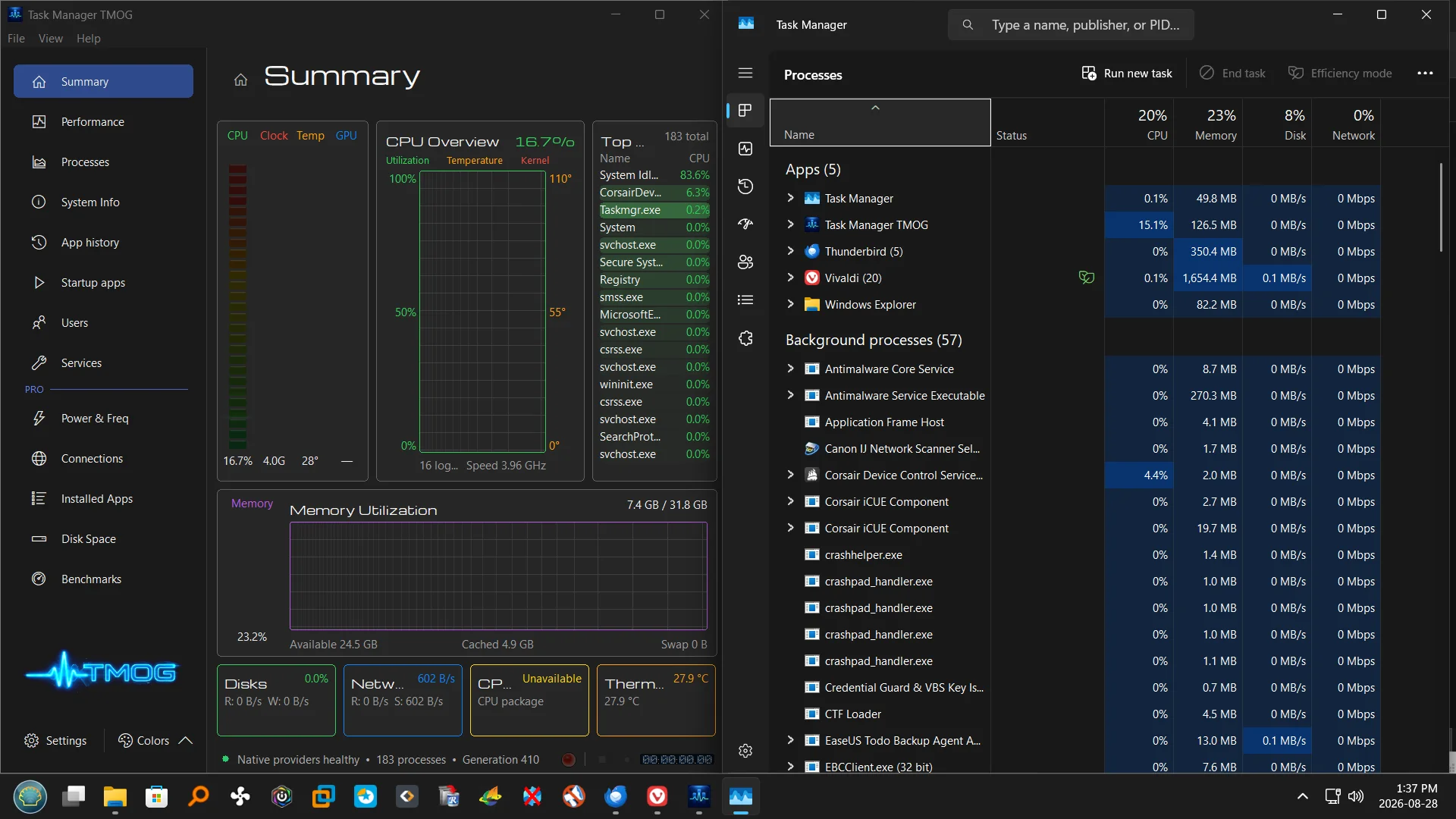Open the three-dots more options menu in Task Manager
The width and height of the screenshot is (1456, 819).
pos(1425,73)
